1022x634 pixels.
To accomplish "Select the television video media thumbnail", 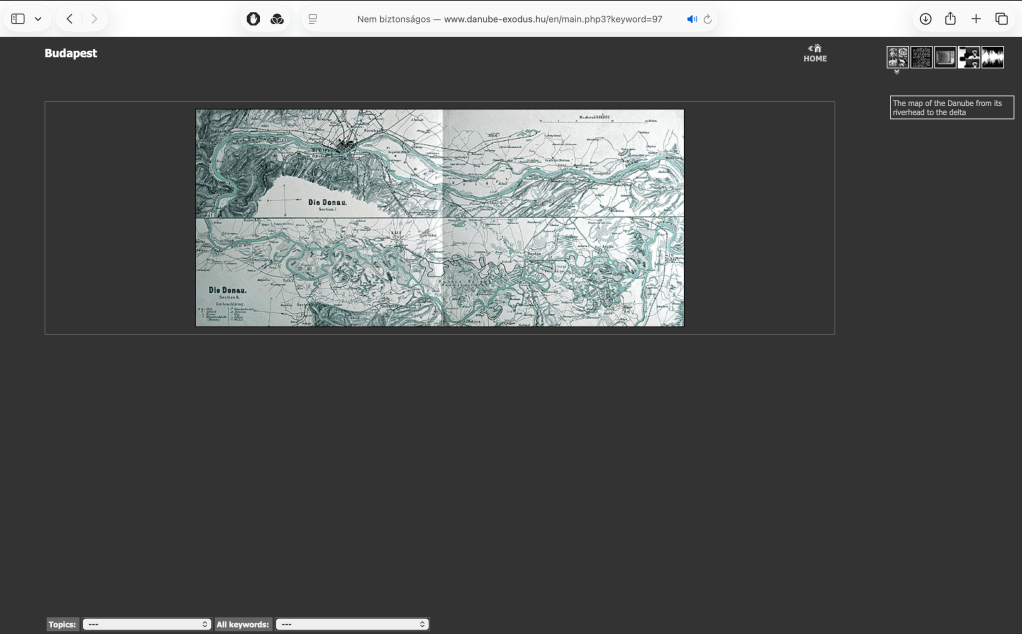I will pos(945,57).
